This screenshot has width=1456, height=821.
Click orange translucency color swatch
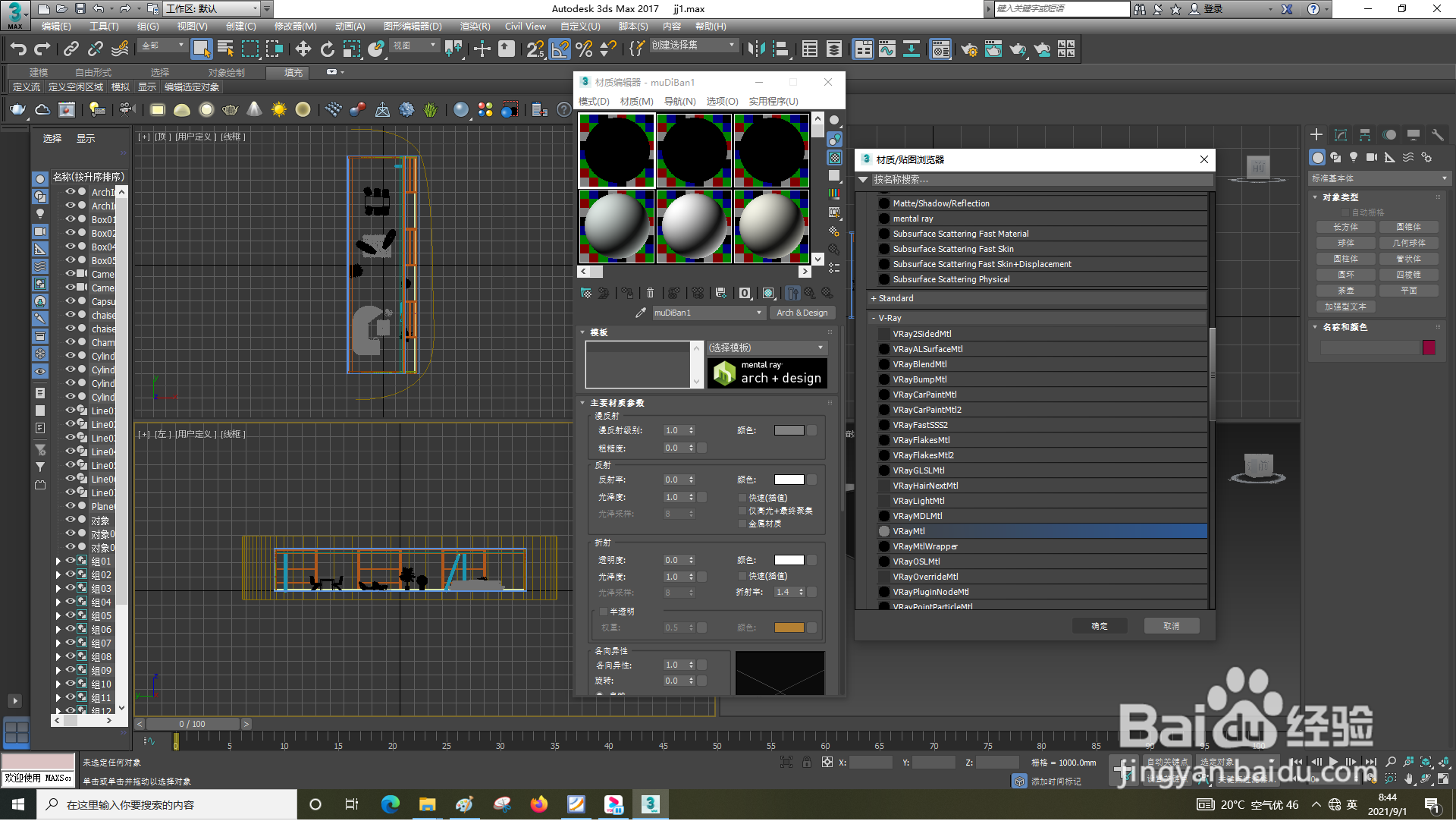click(x=789, y=628)
